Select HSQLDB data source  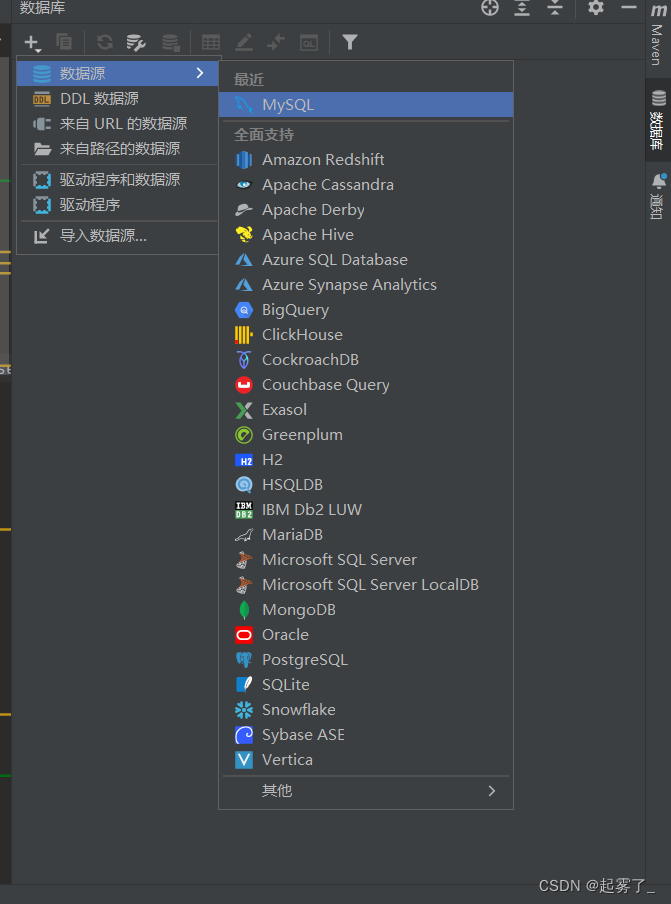point(366,485)
